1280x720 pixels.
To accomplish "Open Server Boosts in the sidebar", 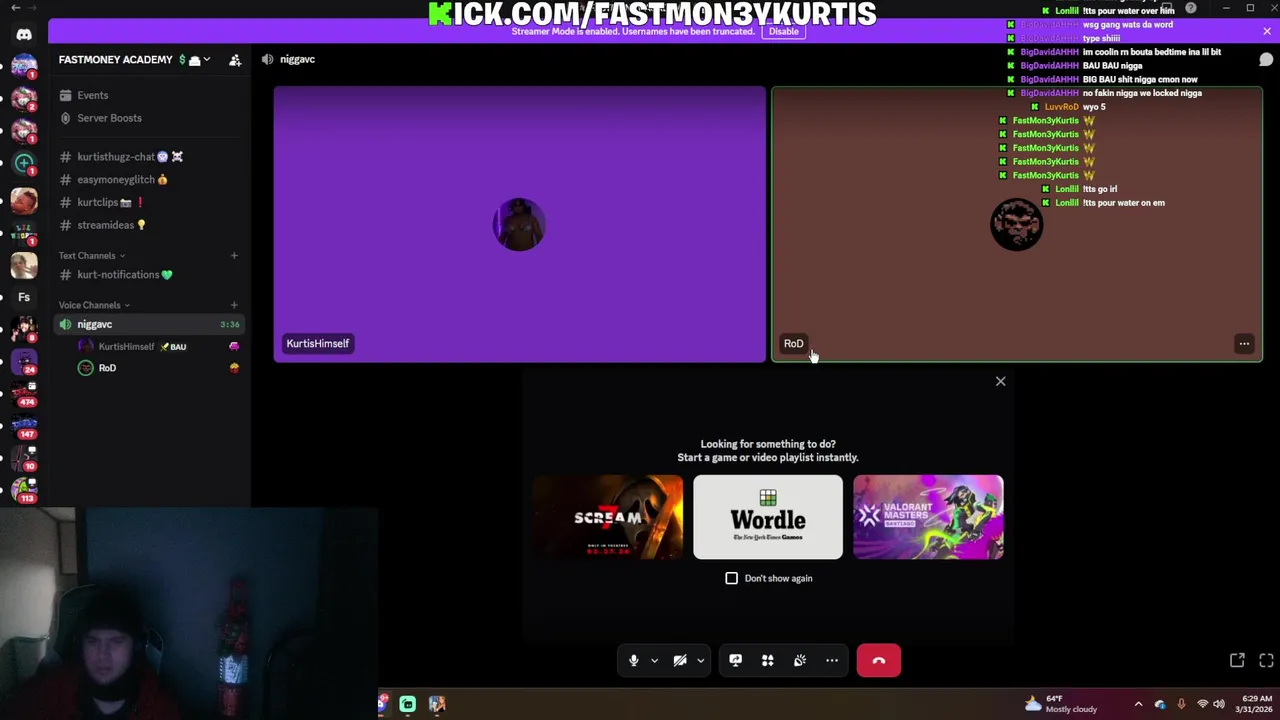I will coord(148,118).
